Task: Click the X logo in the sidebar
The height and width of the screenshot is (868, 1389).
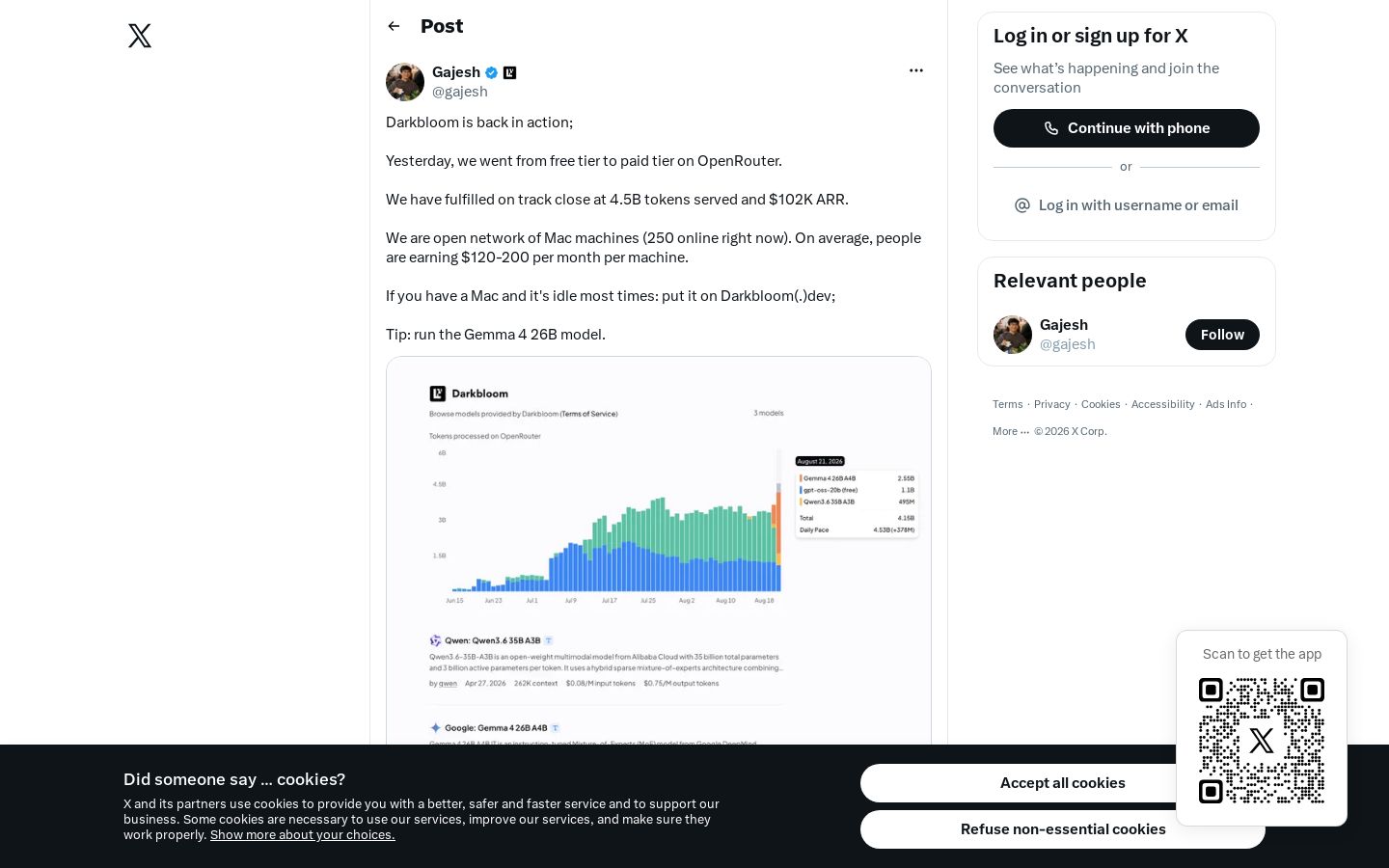Action: 140,36
